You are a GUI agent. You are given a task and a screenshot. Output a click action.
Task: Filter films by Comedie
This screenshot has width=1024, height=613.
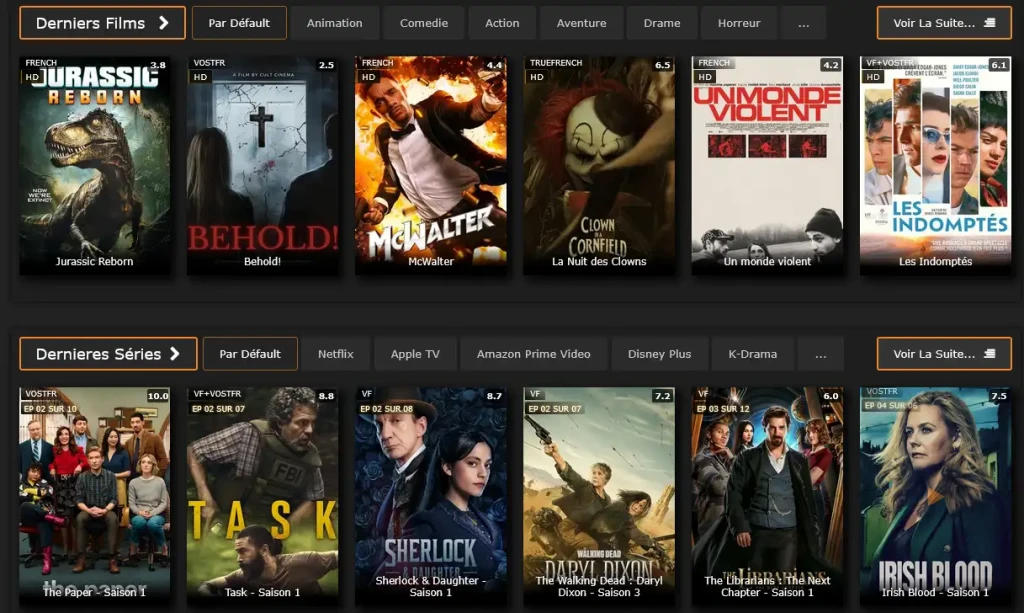(x=424, y=23)
